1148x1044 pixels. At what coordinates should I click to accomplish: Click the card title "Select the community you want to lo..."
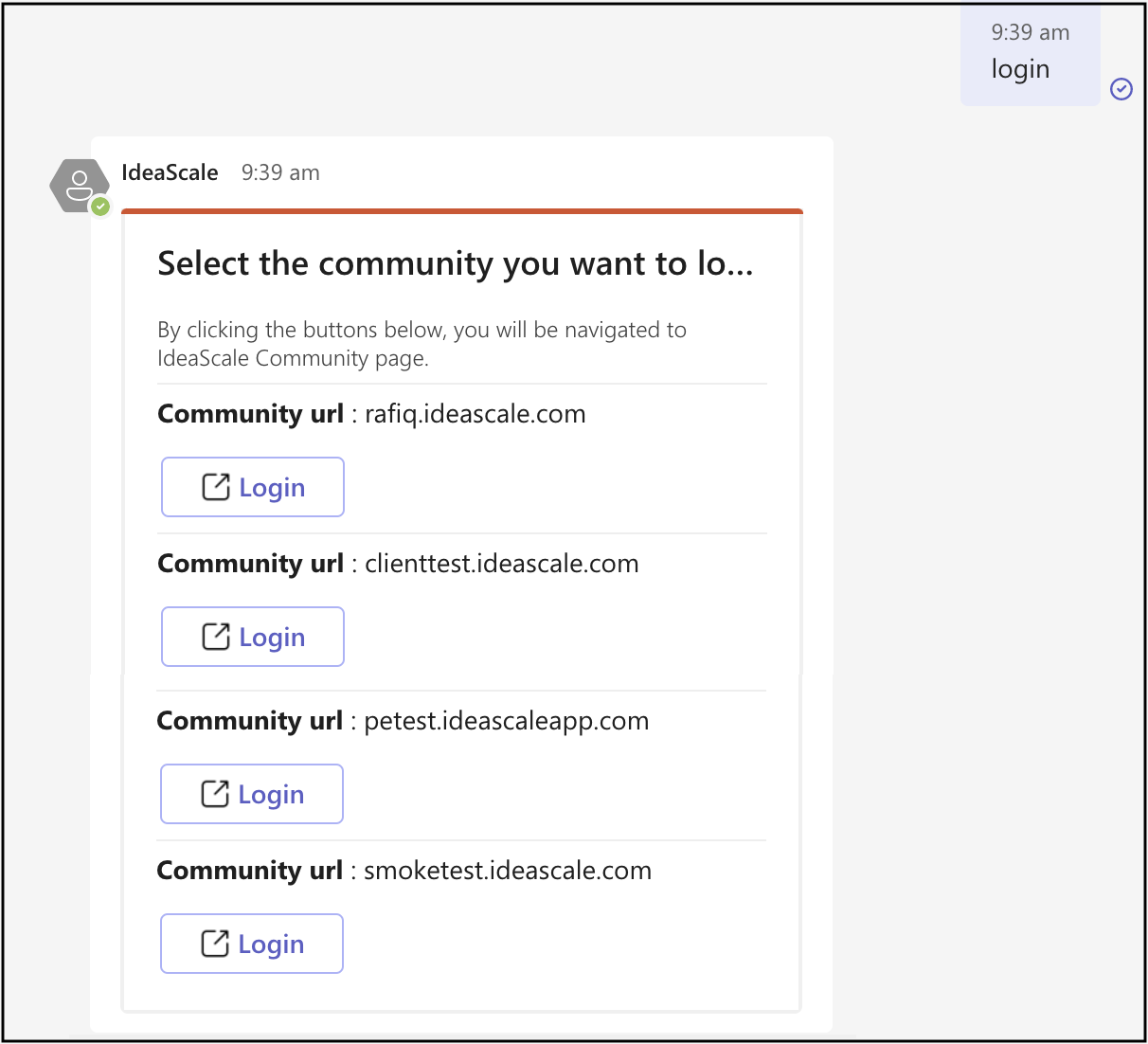pos(456,263)
